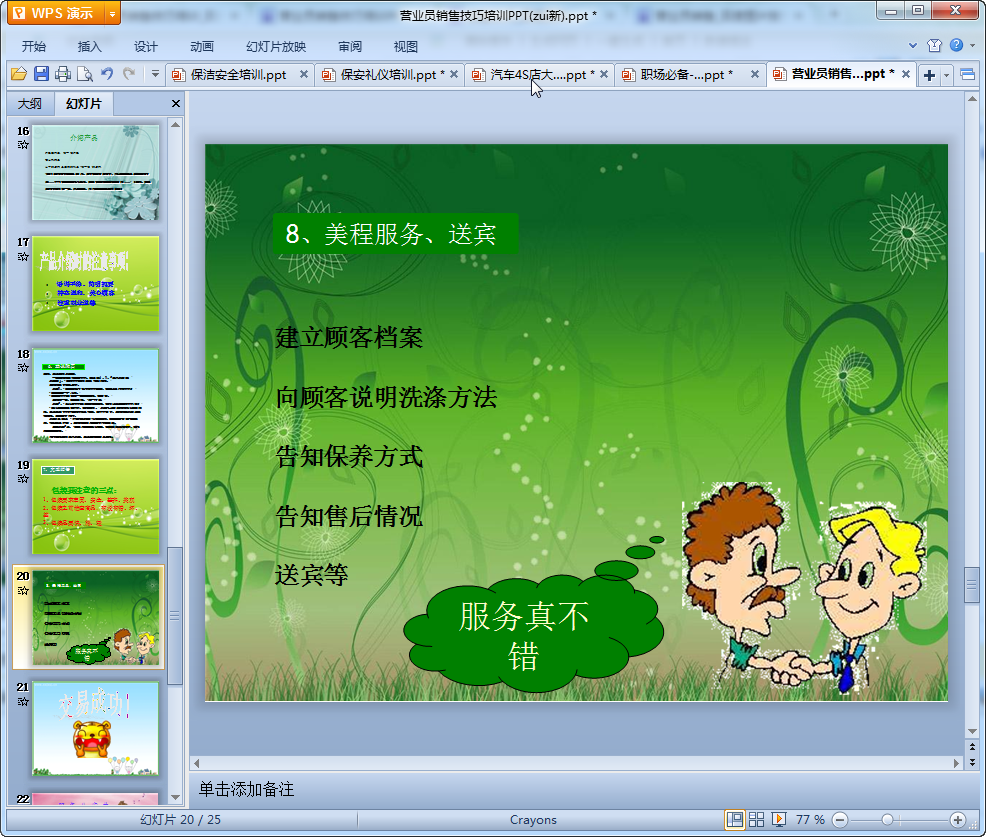Viewport: 986px width, 837px height.
Task: Click previous slide double-arrow button
Action: coord(972,747)
